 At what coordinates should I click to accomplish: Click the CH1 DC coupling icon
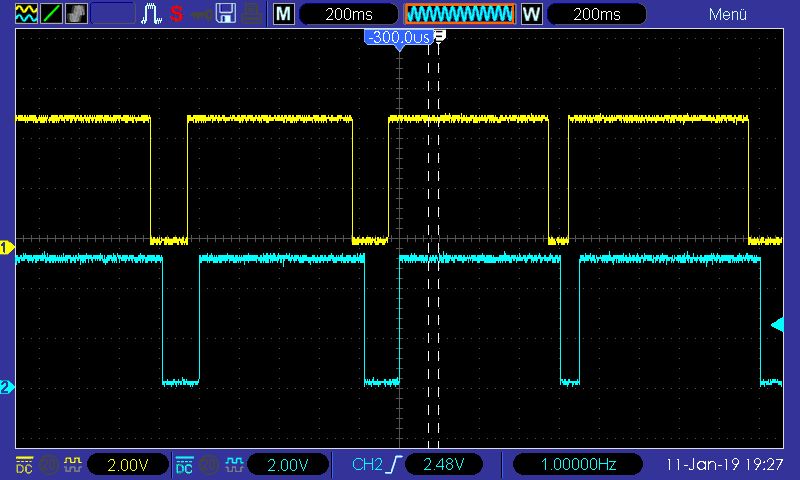click(24, 465)
